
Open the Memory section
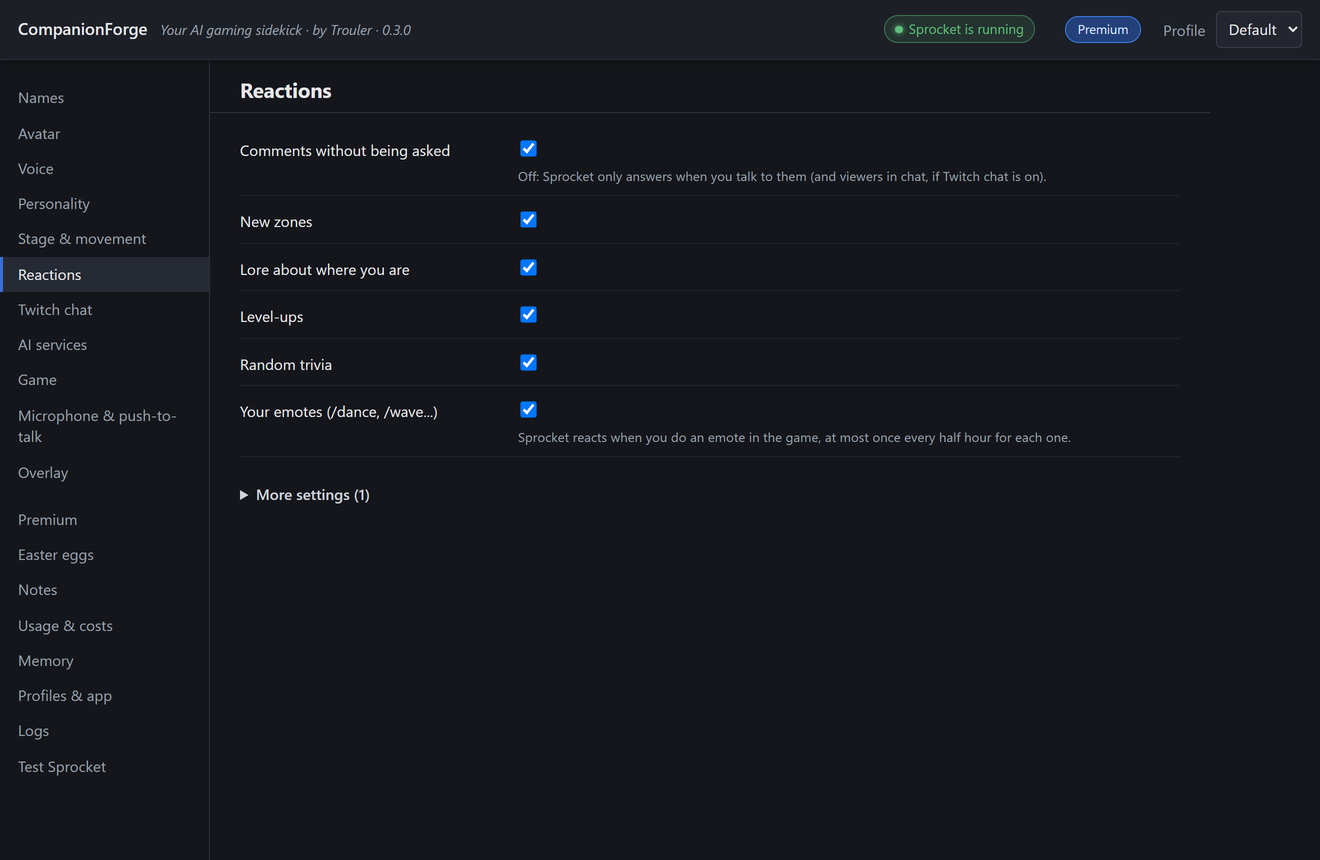pos(104,661)
